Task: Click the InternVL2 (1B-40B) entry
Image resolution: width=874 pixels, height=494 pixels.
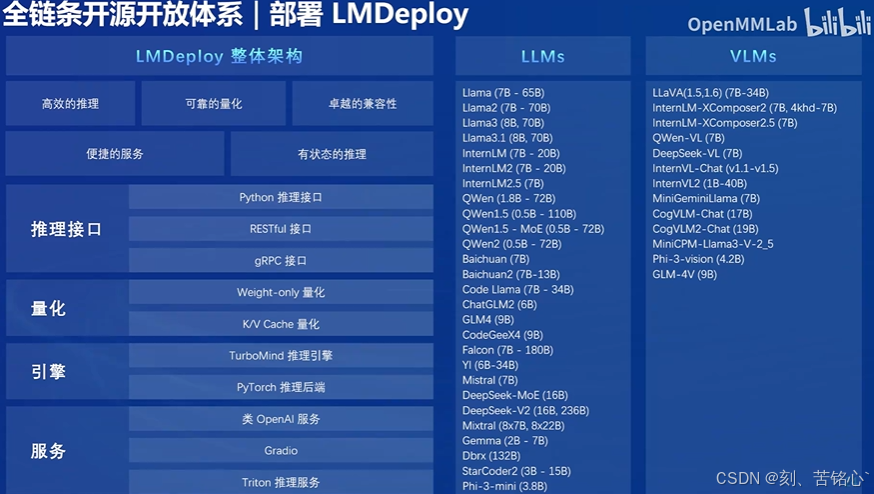Action: (x=700, y=183)
